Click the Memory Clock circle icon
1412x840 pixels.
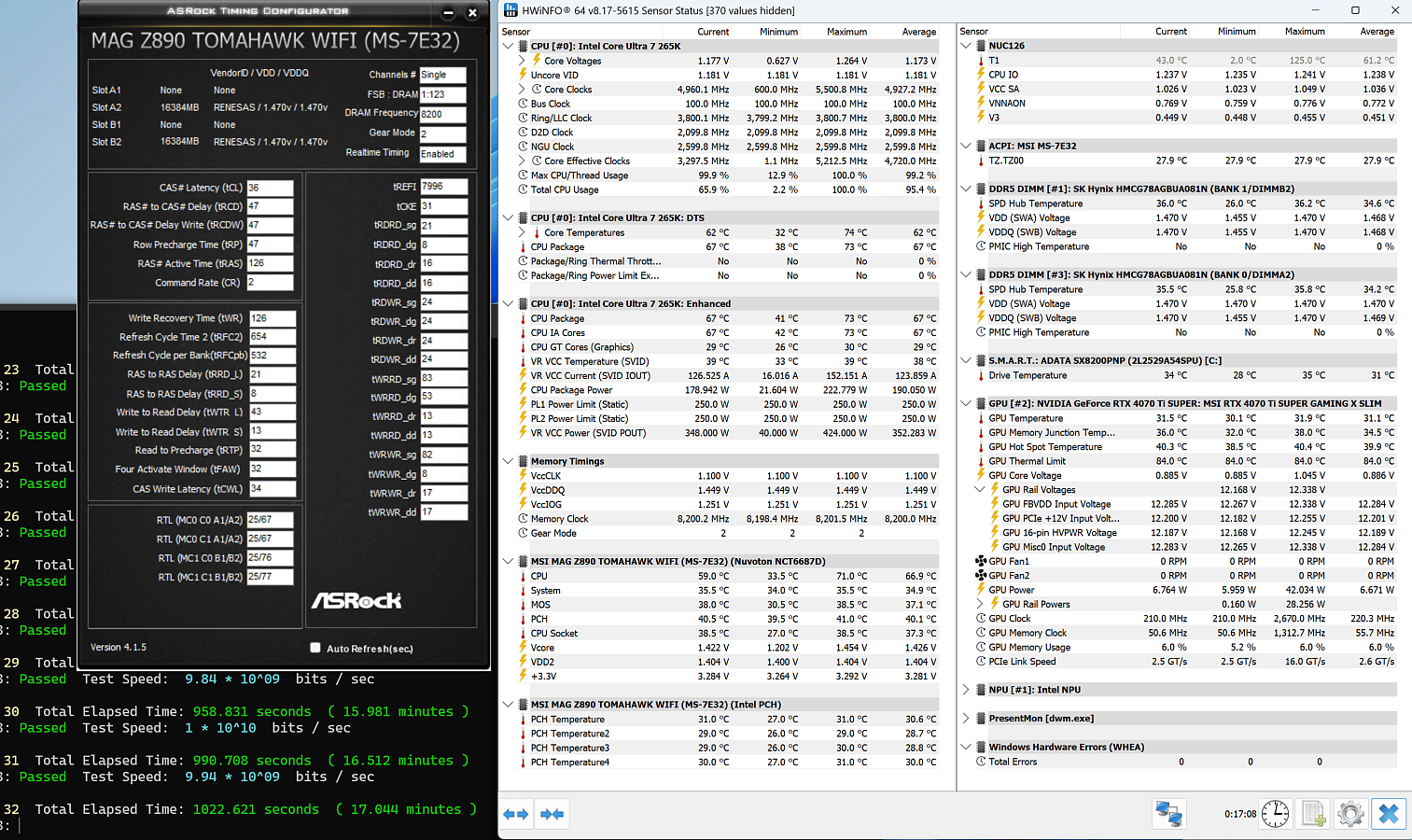point(524,519)
